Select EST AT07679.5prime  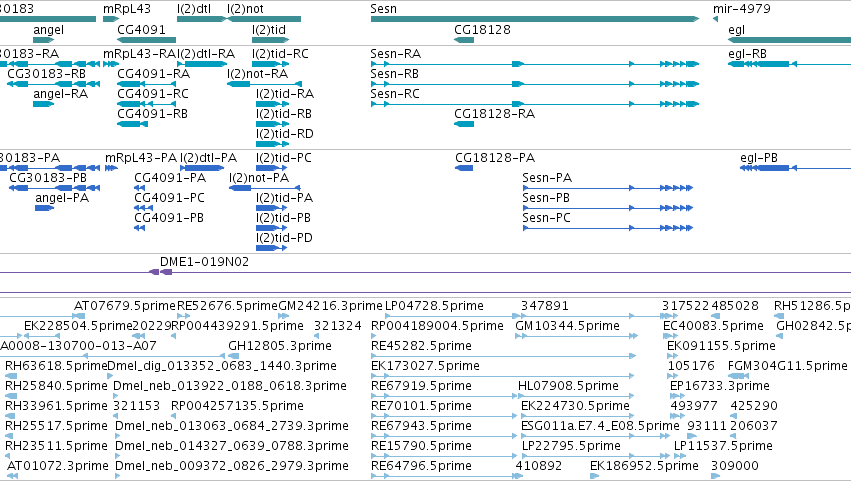click(79, 316)
